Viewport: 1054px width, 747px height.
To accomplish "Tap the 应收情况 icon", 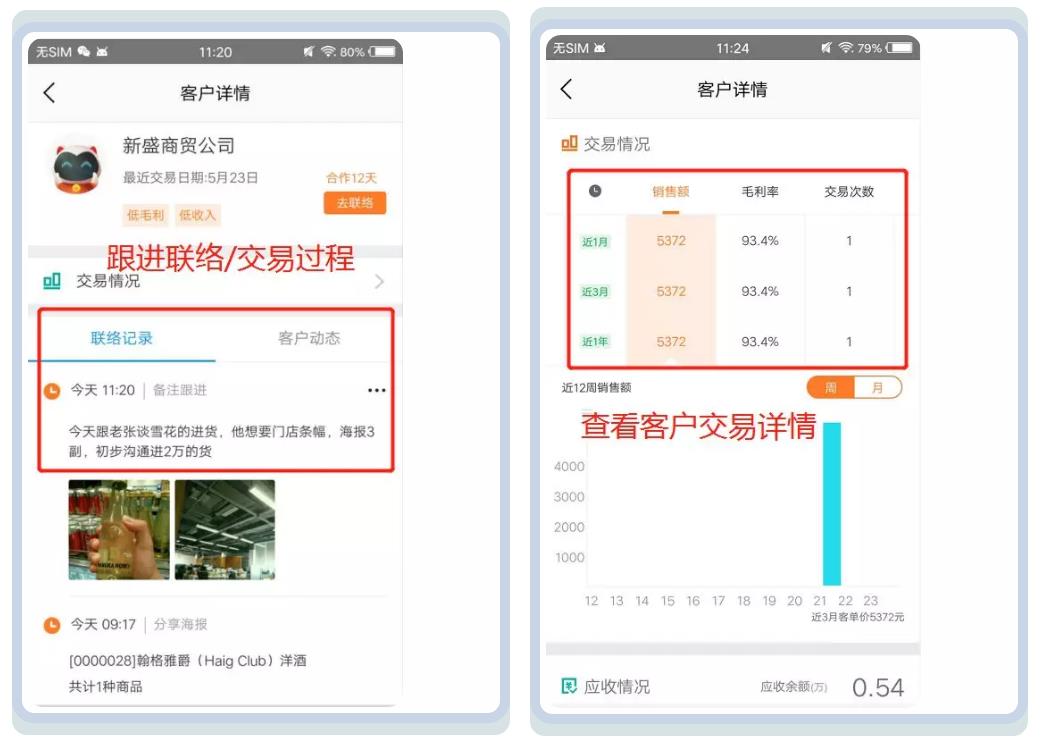I will pos(569,686).
